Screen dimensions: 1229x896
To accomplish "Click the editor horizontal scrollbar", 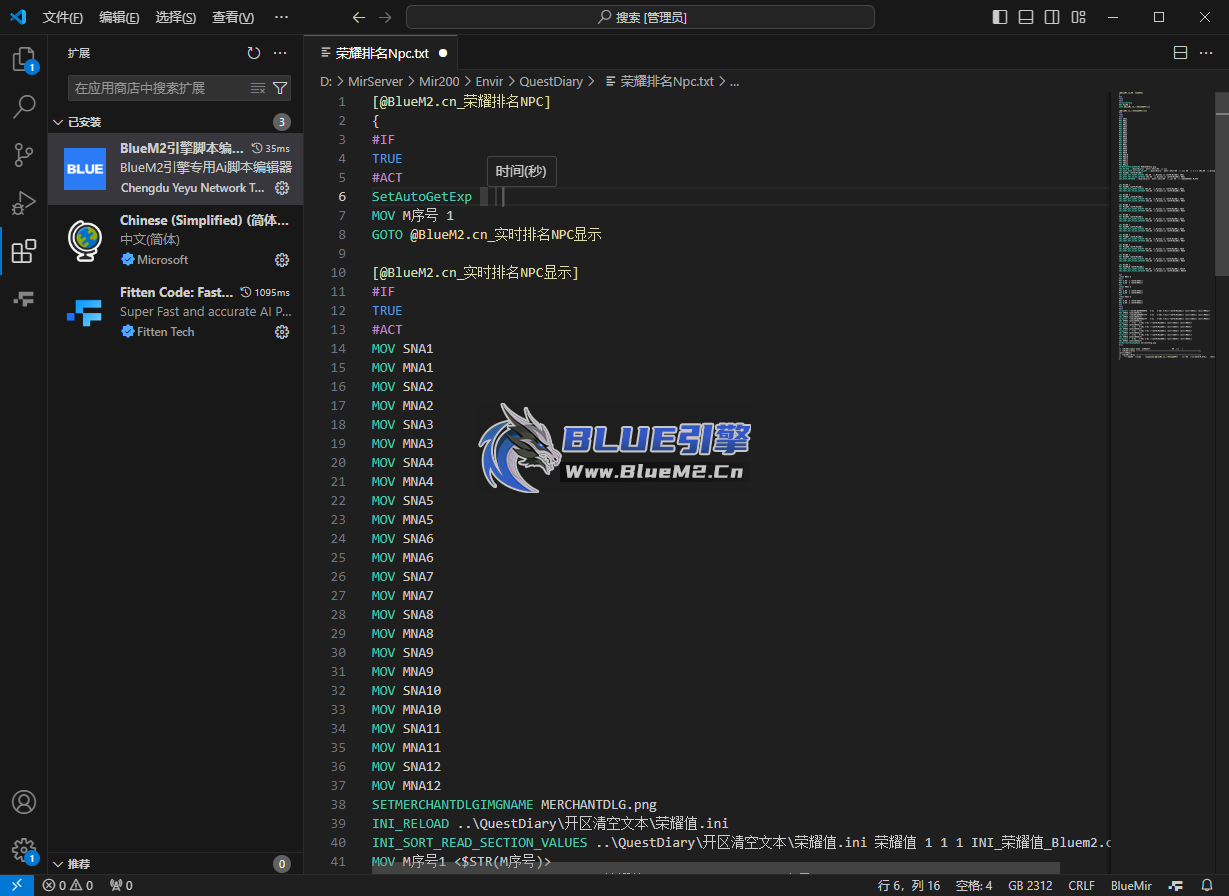I will click(x=715, y=868).
